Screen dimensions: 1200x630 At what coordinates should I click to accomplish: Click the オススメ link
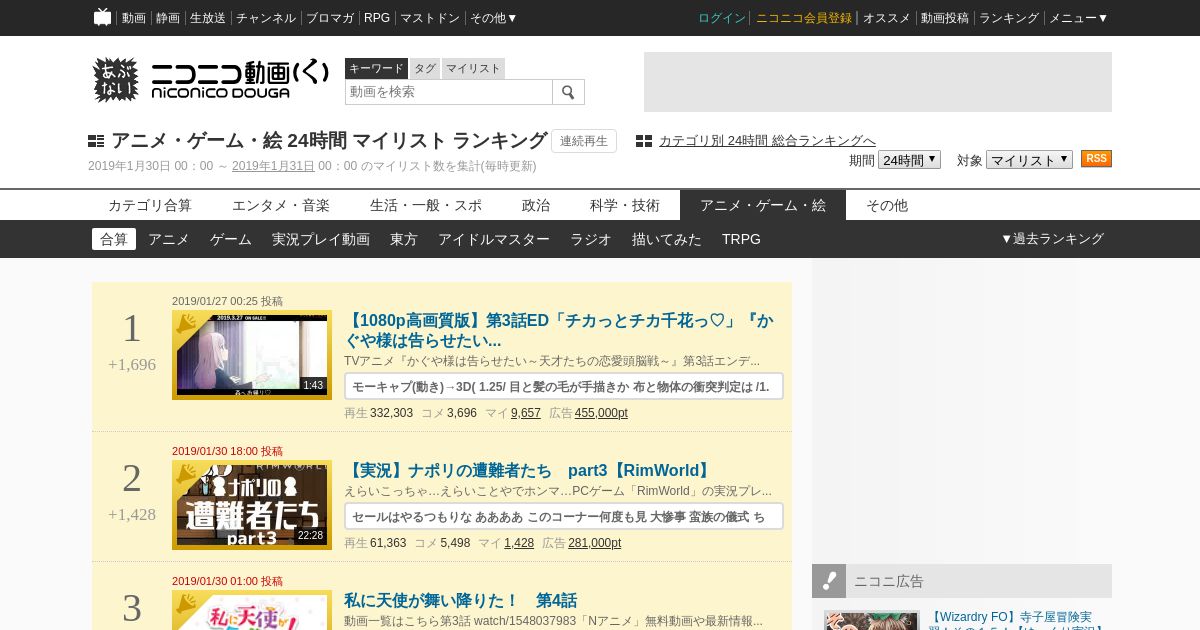pyautogui.click(x=887, y=18)
